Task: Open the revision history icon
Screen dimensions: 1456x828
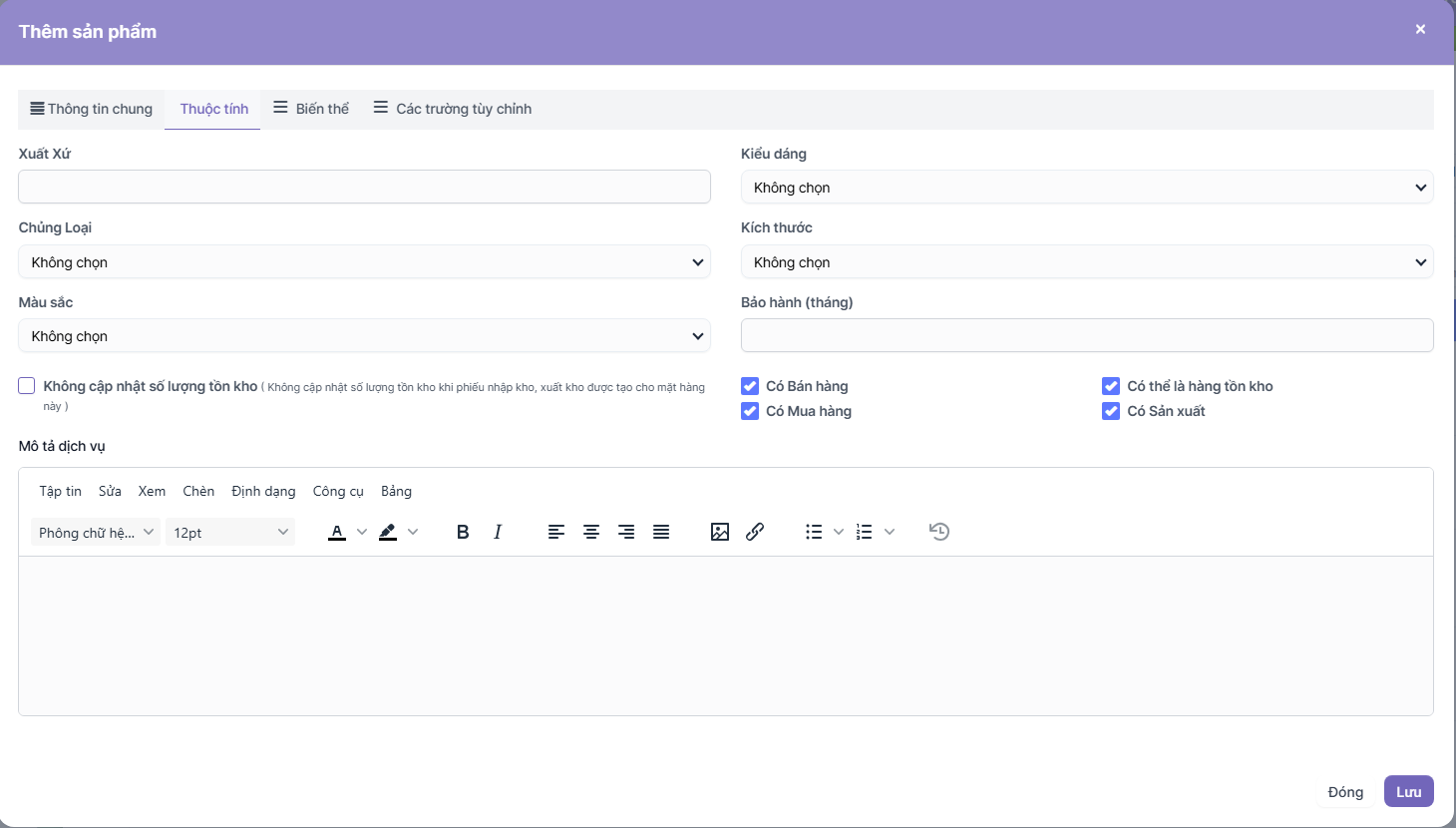Action: pyautogui.click(x=939, y=532)
